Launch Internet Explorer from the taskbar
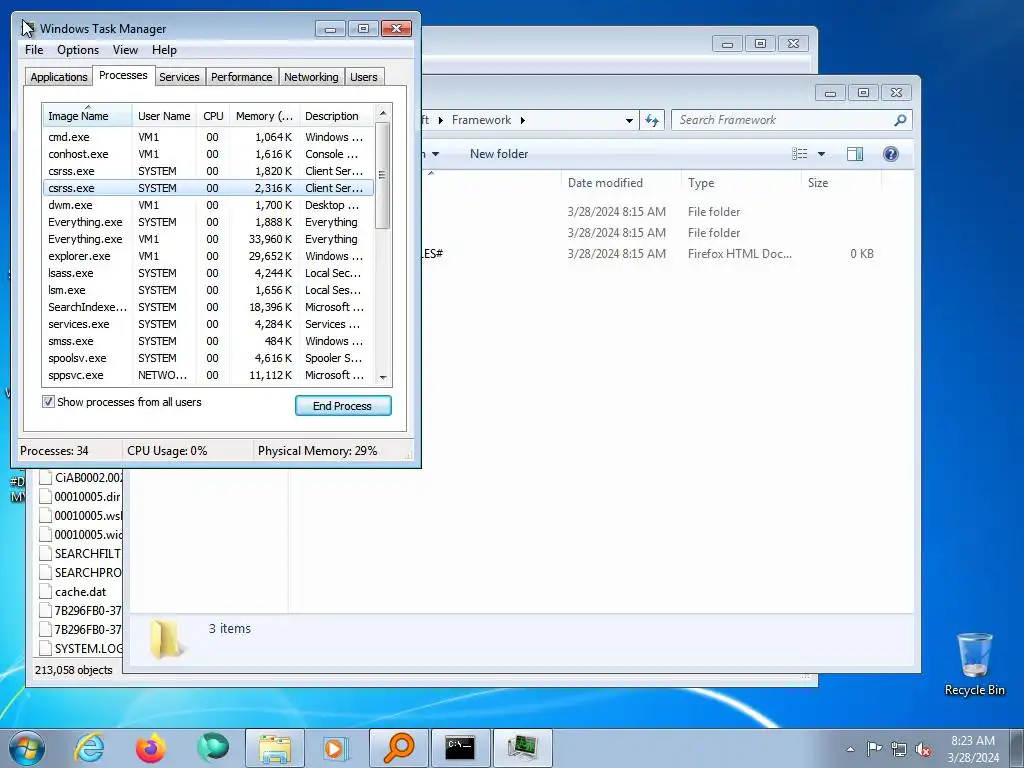1024x768 pixels. (89, 748)
